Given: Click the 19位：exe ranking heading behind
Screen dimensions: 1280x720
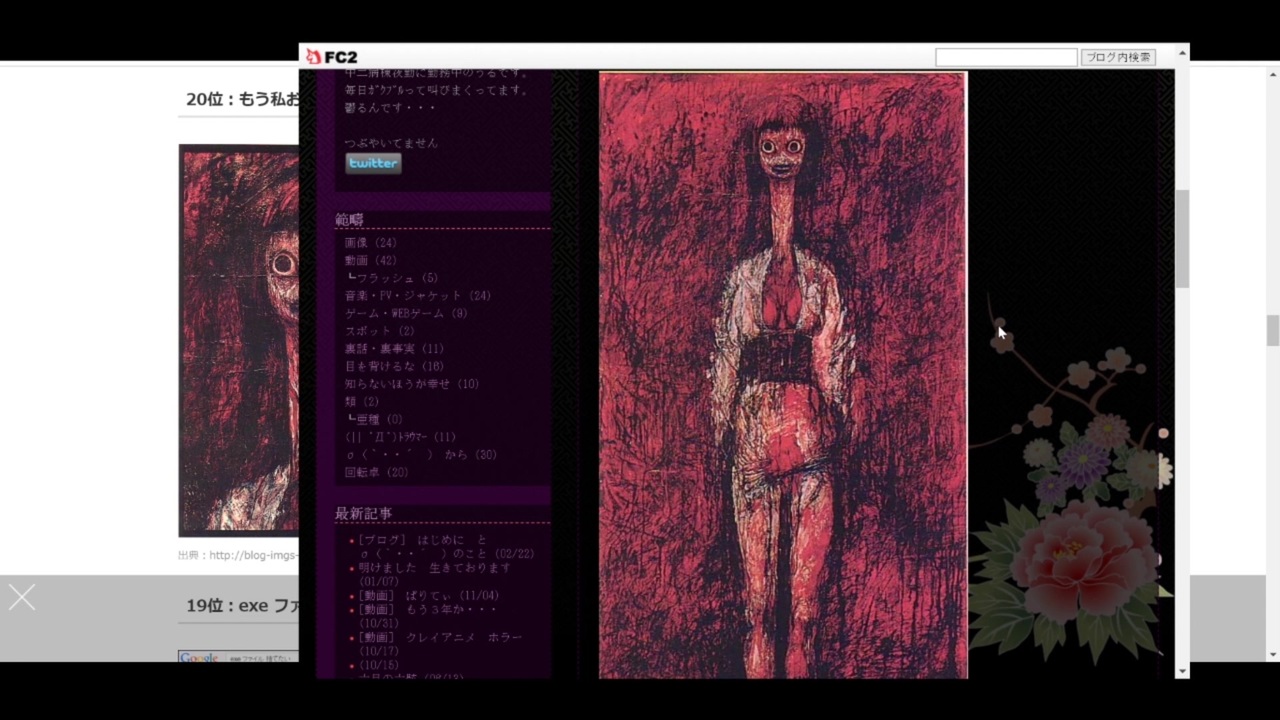Looking at the screenshot, I should (242, 606).
